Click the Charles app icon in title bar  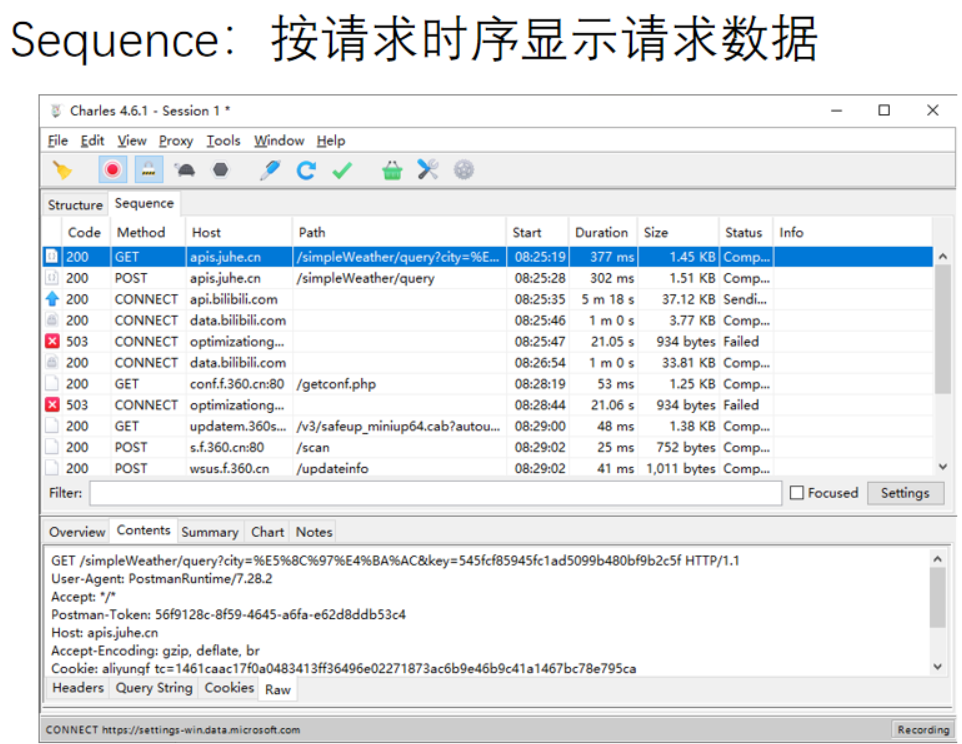56,110
